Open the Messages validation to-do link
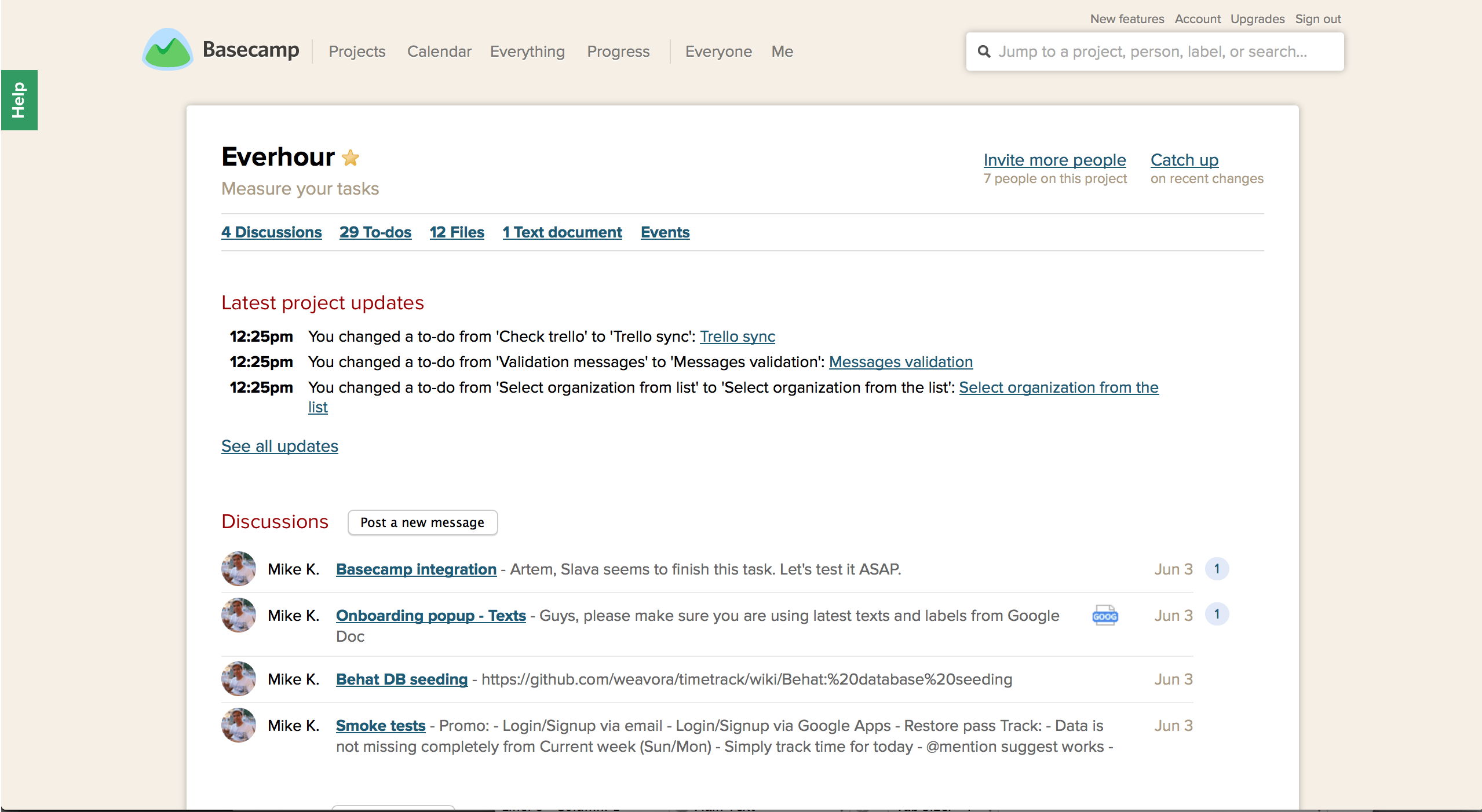The height and width of the screenshot is (812, 1482). (x=901, y=362)
